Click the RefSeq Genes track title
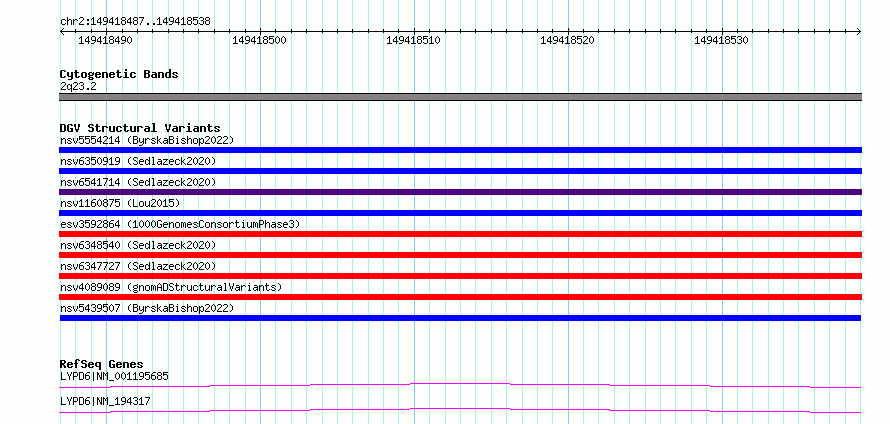Image resolution: width=890 pixels, height=424 pixels. coord(102,364)
